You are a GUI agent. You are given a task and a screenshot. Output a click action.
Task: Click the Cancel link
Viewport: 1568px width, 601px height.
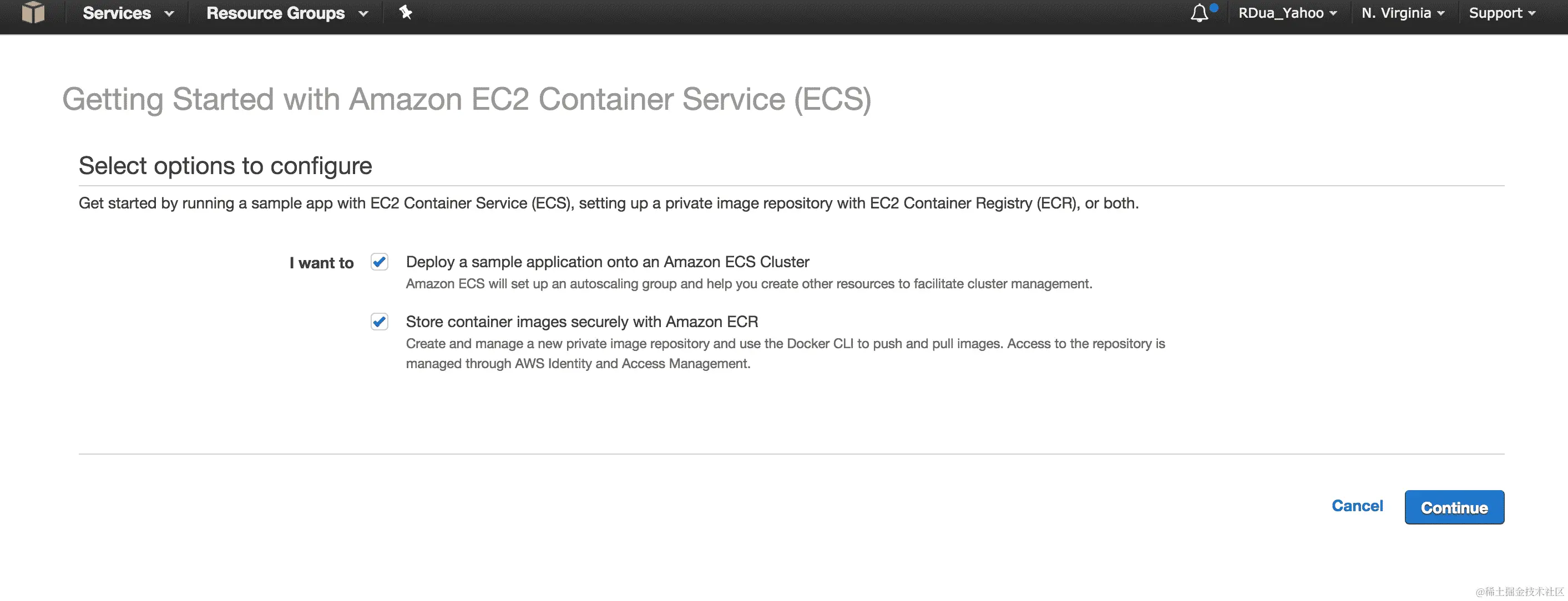point(1357,506)
